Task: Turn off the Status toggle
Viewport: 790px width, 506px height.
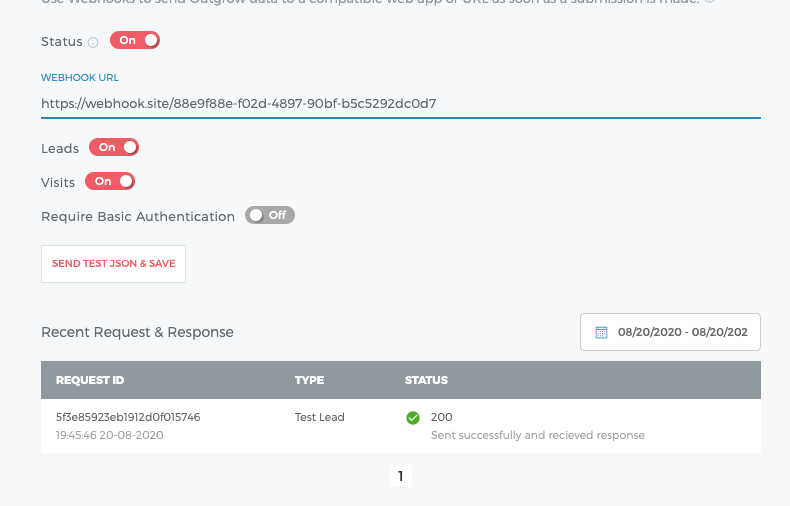Action: 135,40
